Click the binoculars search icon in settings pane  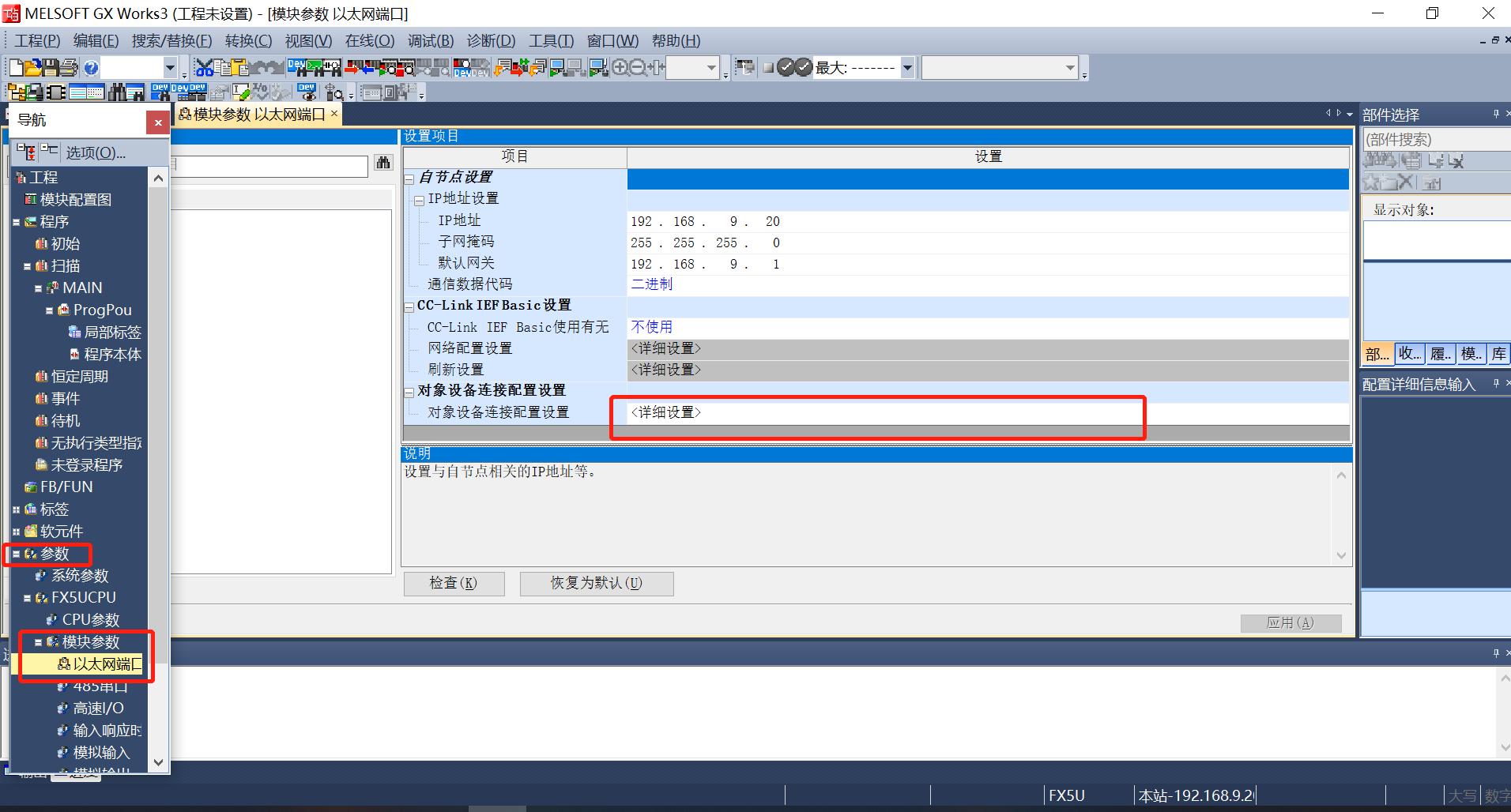coord(383,163)
